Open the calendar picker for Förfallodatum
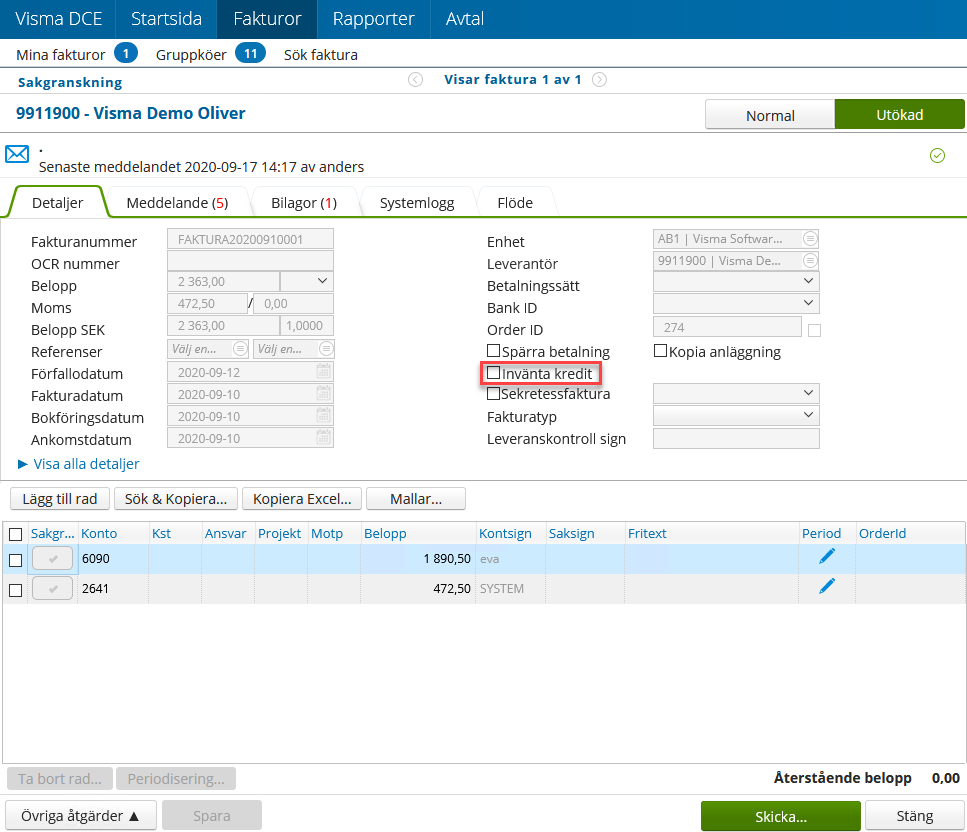The height and width of the screenshot is (832, 967). [x=323, y=374]
